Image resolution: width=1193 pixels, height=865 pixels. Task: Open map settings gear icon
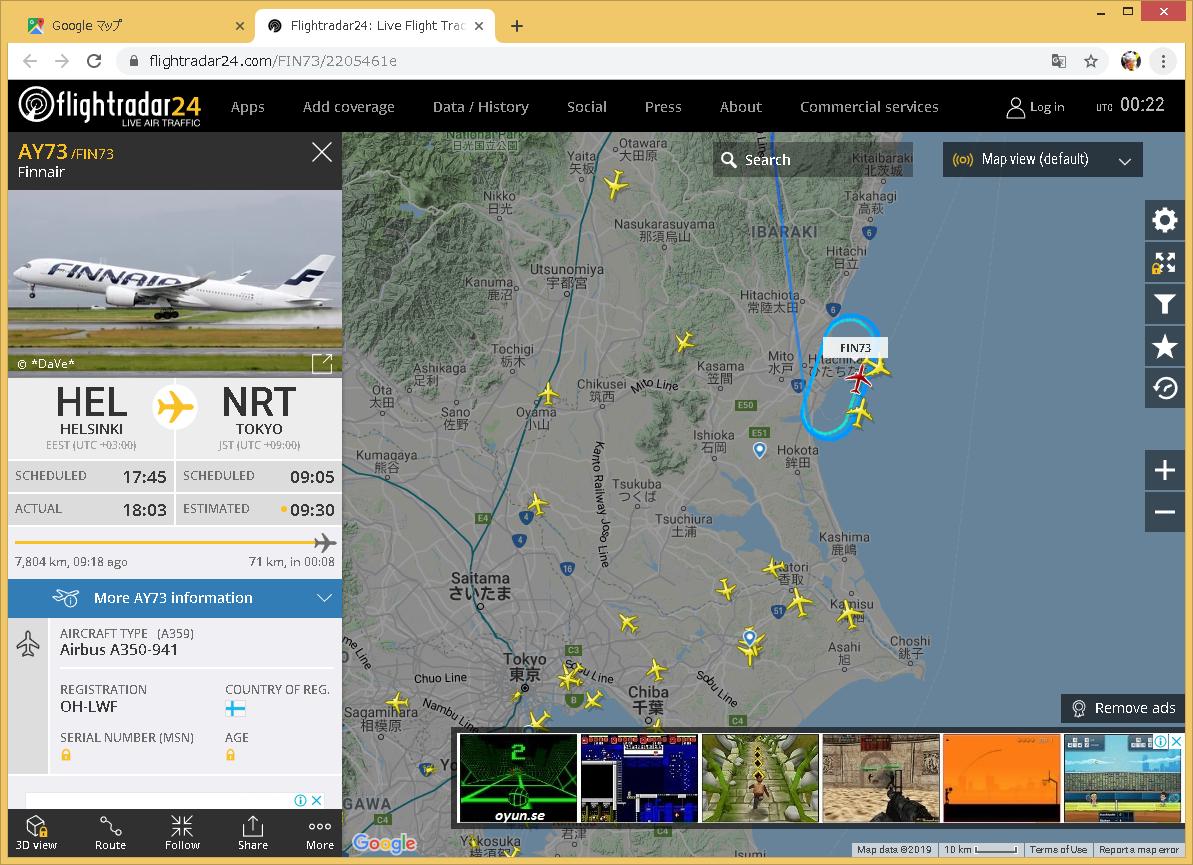click(1164, 221)
